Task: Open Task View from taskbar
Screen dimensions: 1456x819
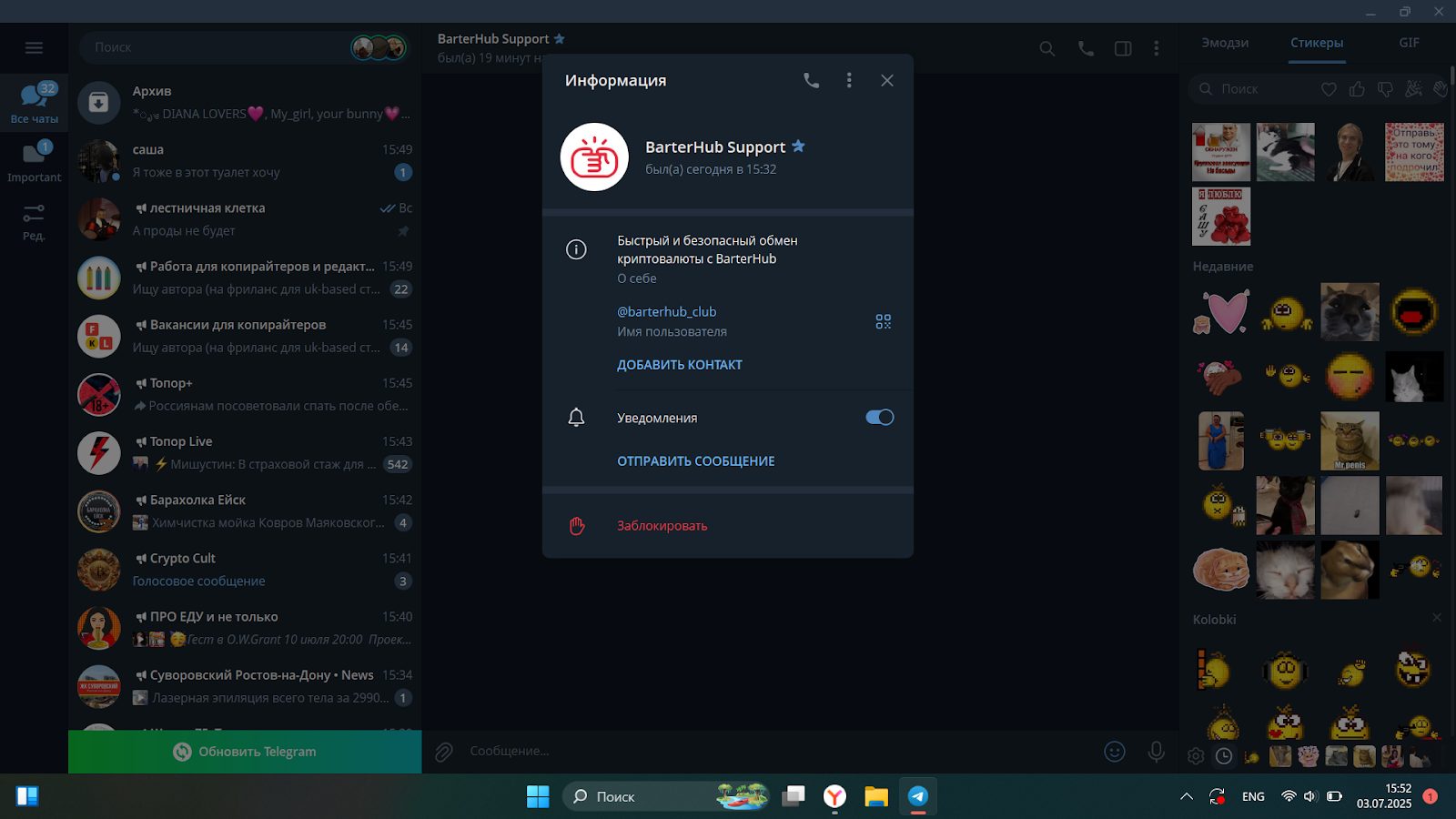Action: (x=794, y=796)
